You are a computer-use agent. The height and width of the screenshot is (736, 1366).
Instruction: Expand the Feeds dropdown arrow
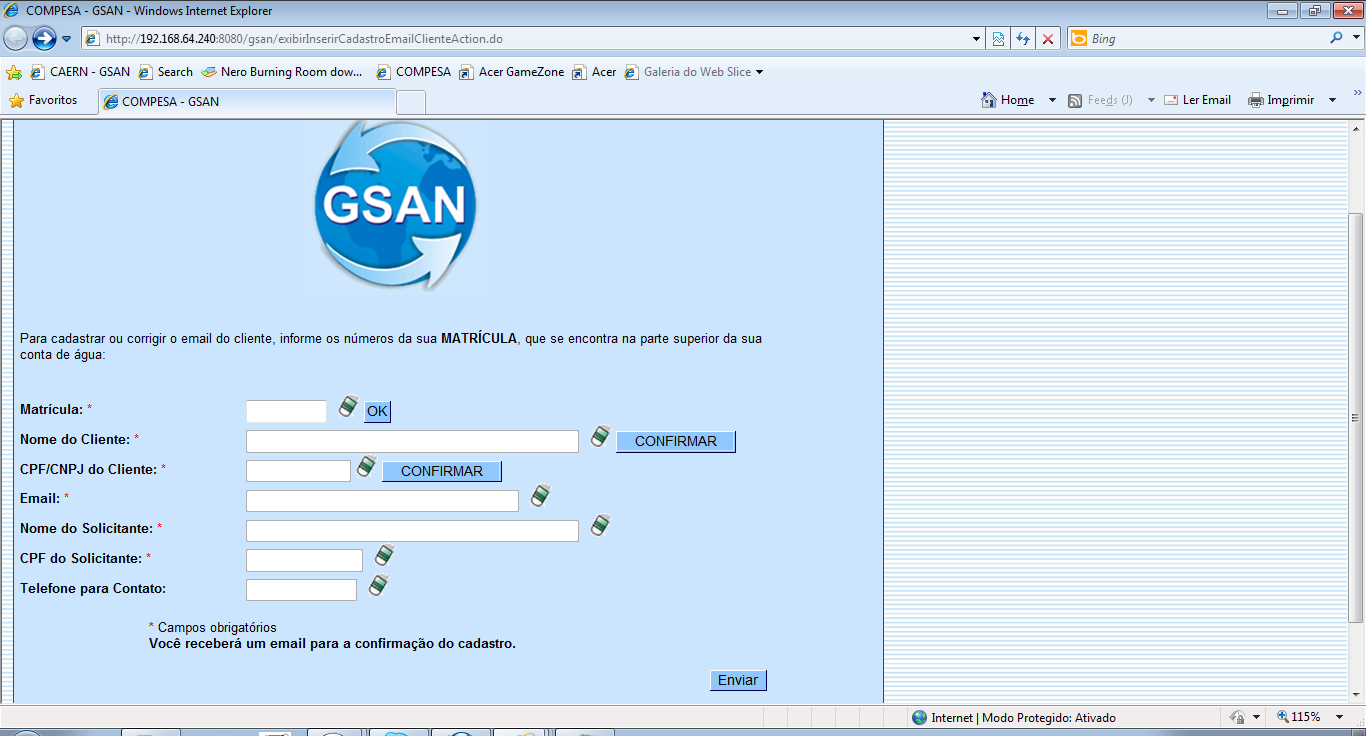[1151, 100]
